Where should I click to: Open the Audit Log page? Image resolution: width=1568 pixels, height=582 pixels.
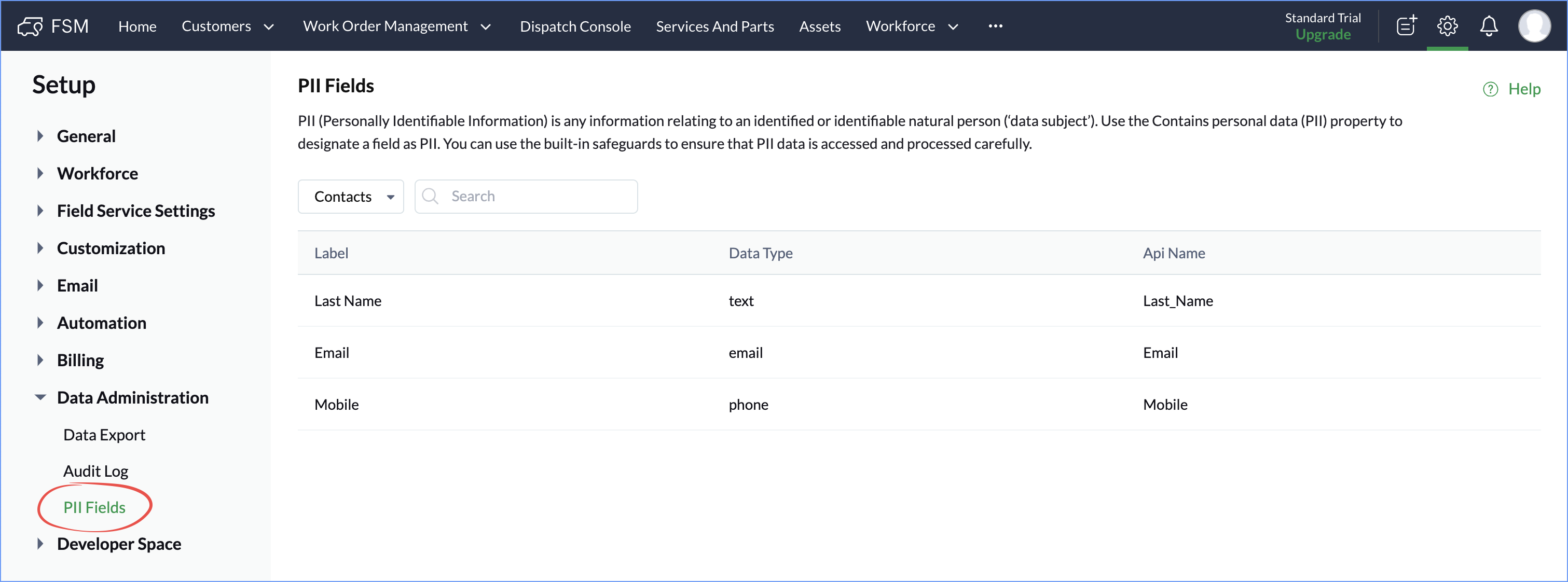95,471
